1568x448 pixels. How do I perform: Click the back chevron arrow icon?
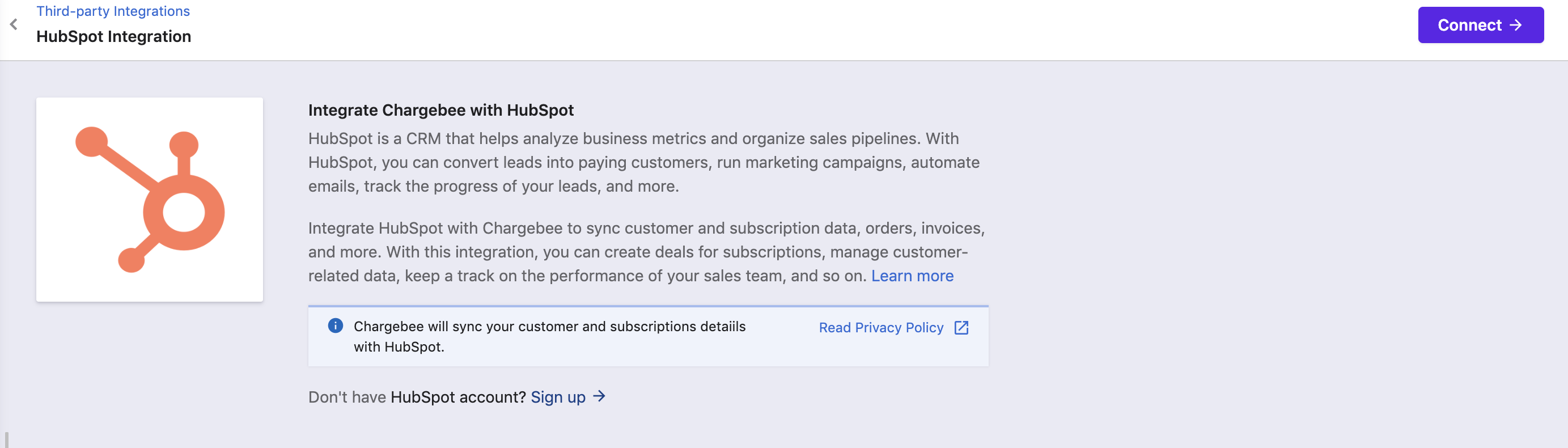pyautogui.click(x=14, y=24)
